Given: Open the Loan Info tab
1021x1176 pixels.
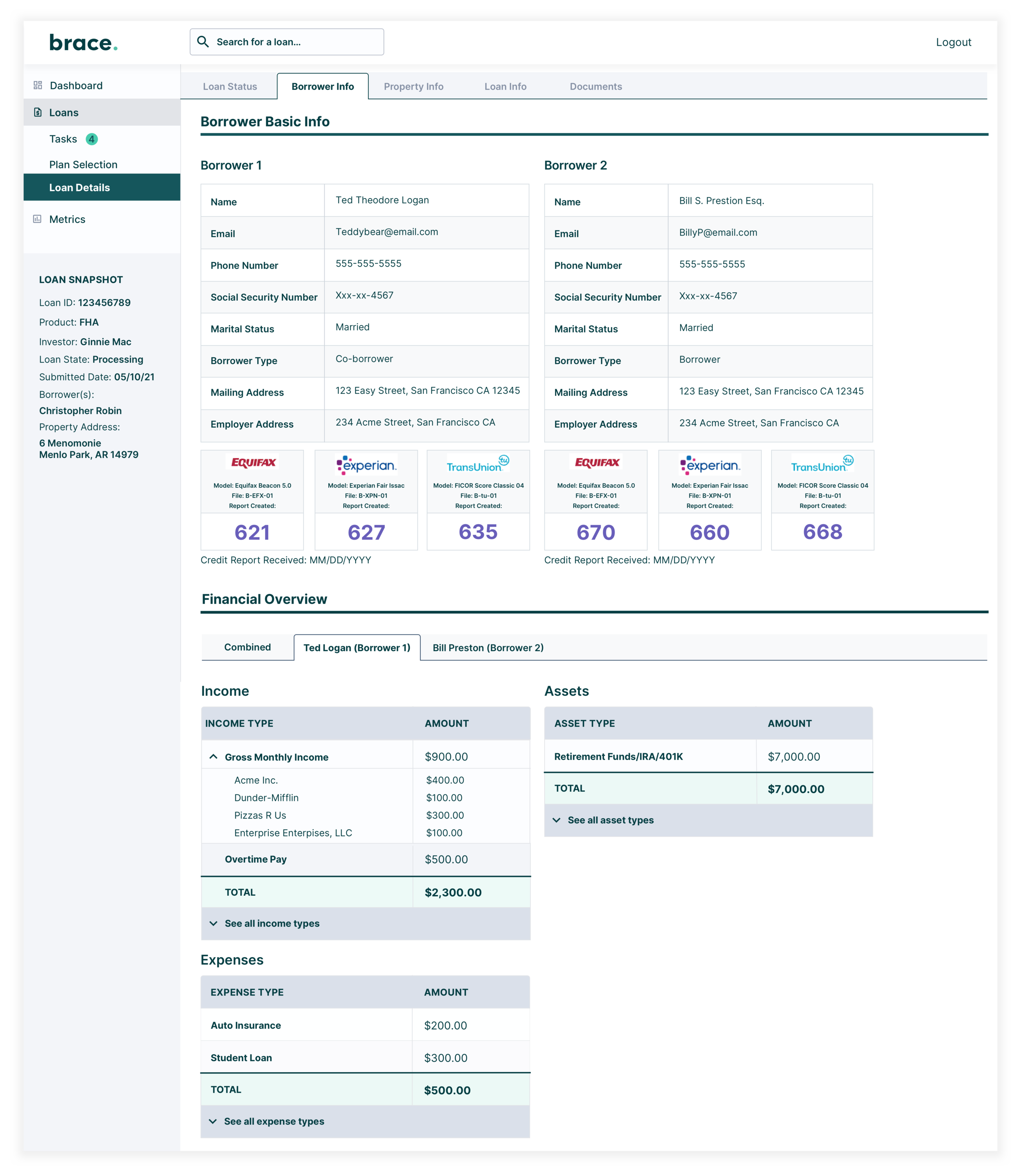Looking at the screenshot, I should [505, 87].
